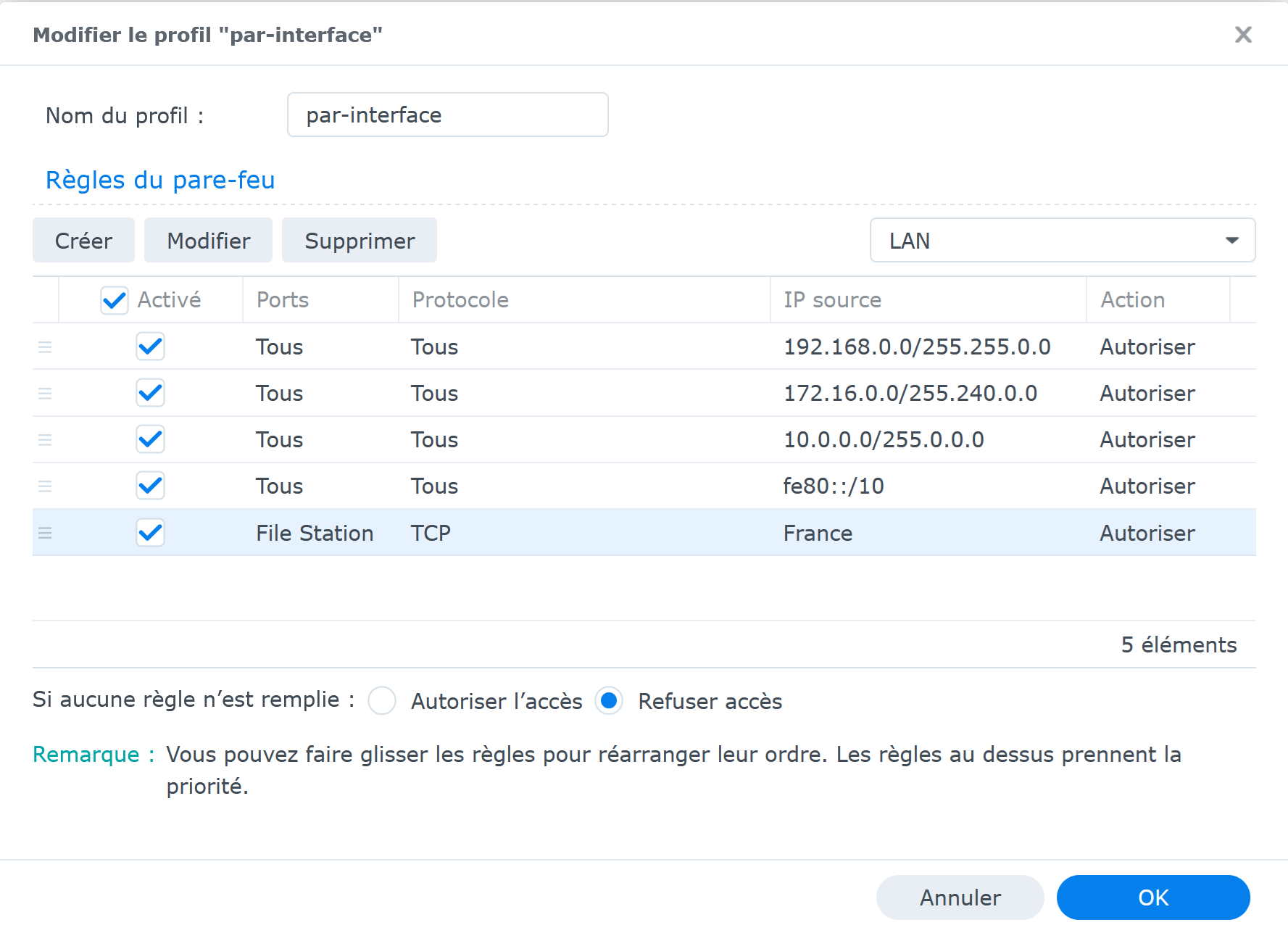Image resolution: width=1288 pixels, height=933 pixels.
Task: Click into the Nom du profil field
Action: point(447,115)
